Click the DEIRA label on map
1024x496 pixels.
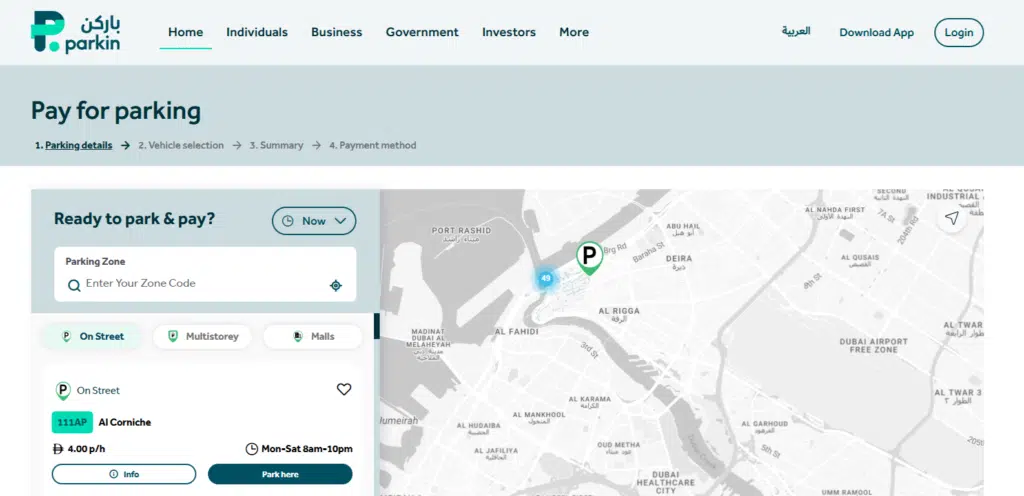(x=679, y=262)
